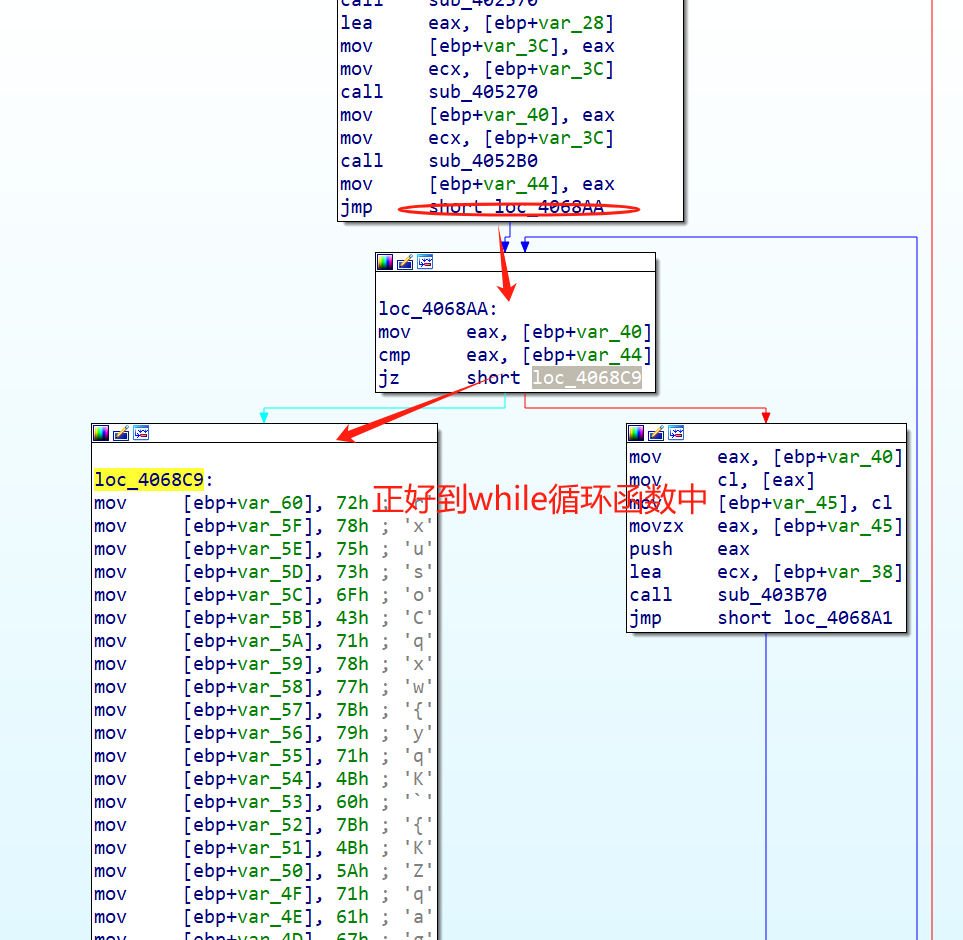
Task: Click the group nodes icon on loc_4068C9 block
Action: (x=140, y=433)
